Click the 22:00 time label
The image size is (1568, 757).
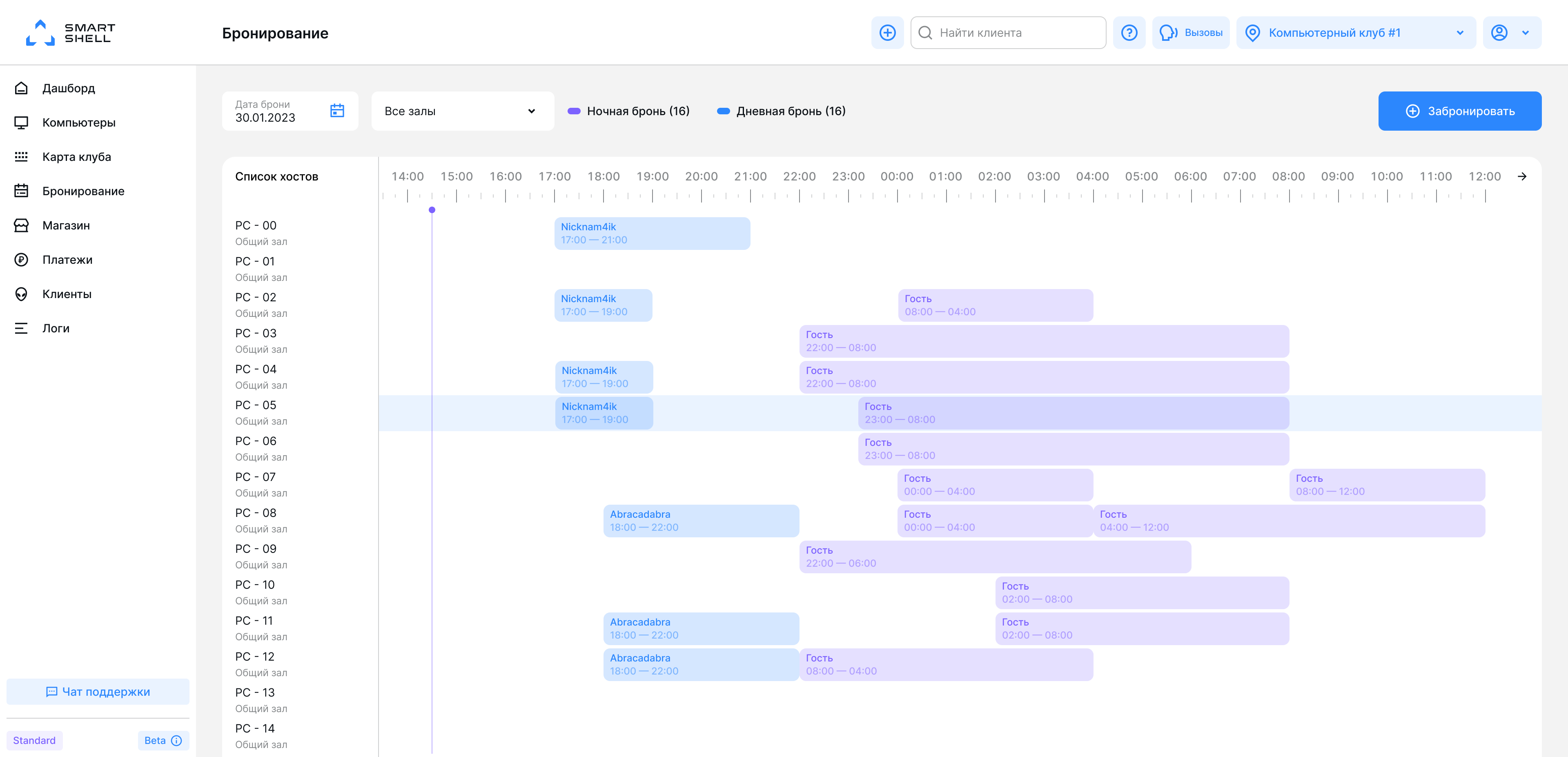click(x=799, y=176)
